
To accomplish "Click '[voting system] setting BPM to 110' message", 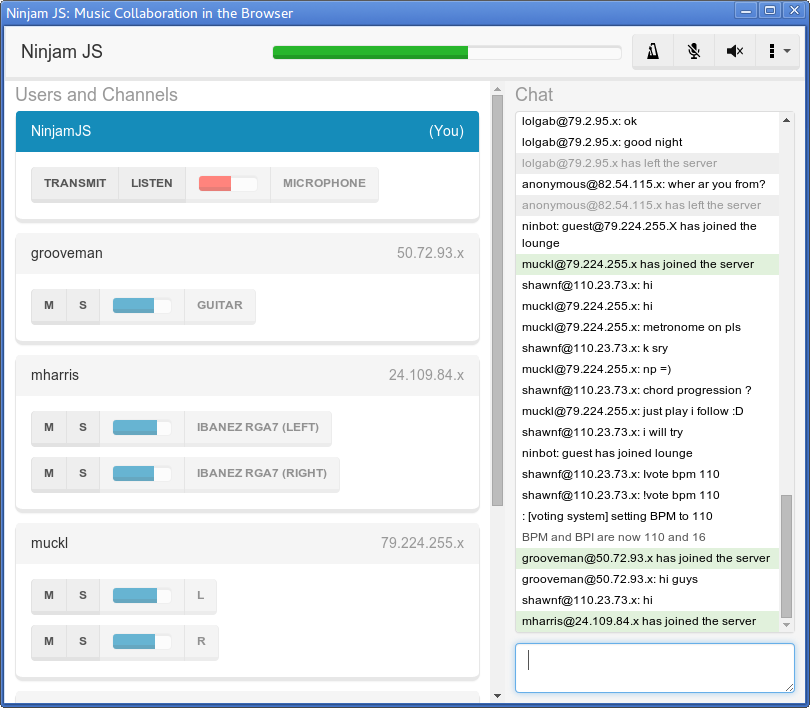I will click(647, 516).
